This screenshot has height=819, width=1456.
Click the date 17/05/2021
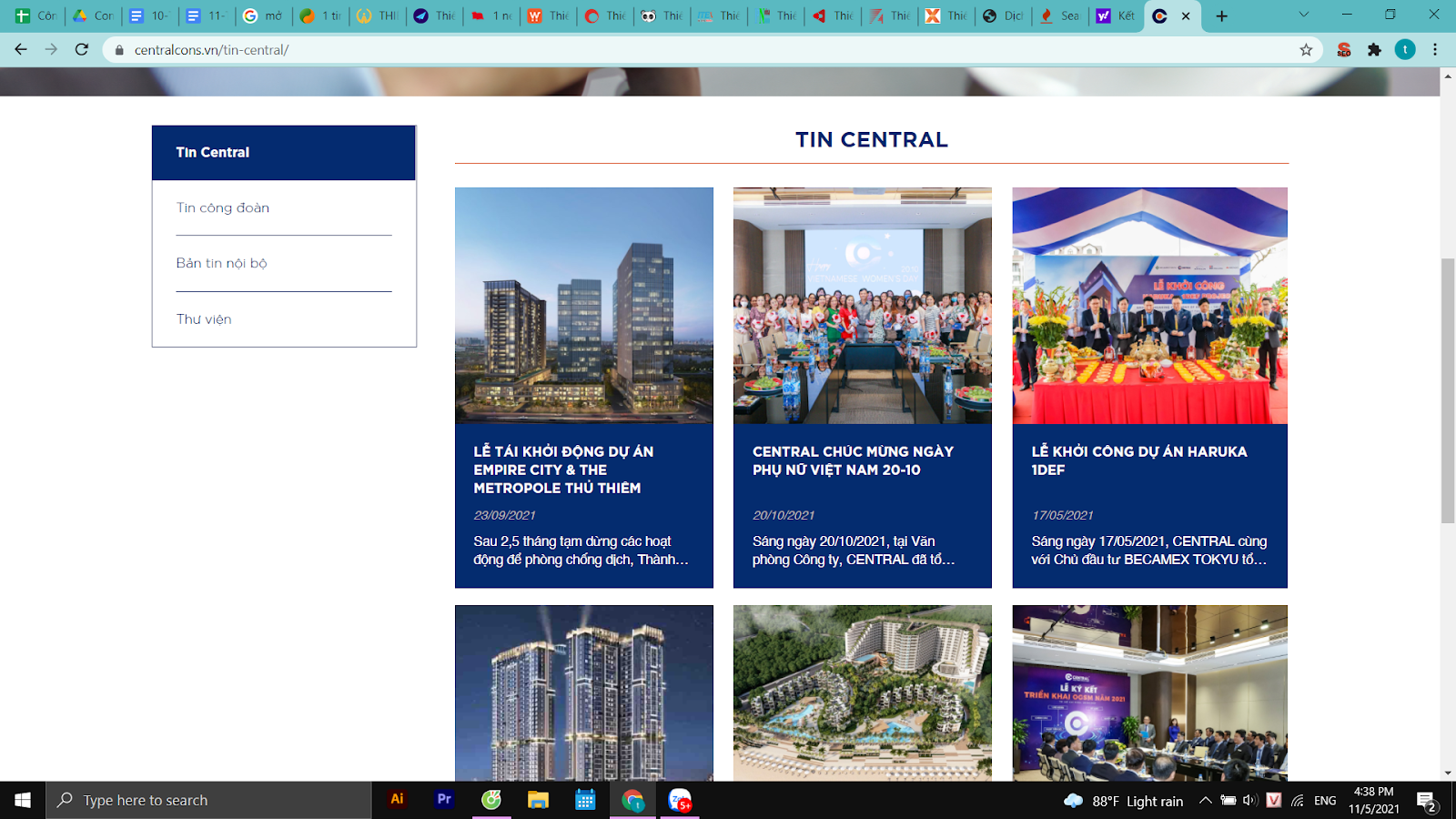[1062, 515]
